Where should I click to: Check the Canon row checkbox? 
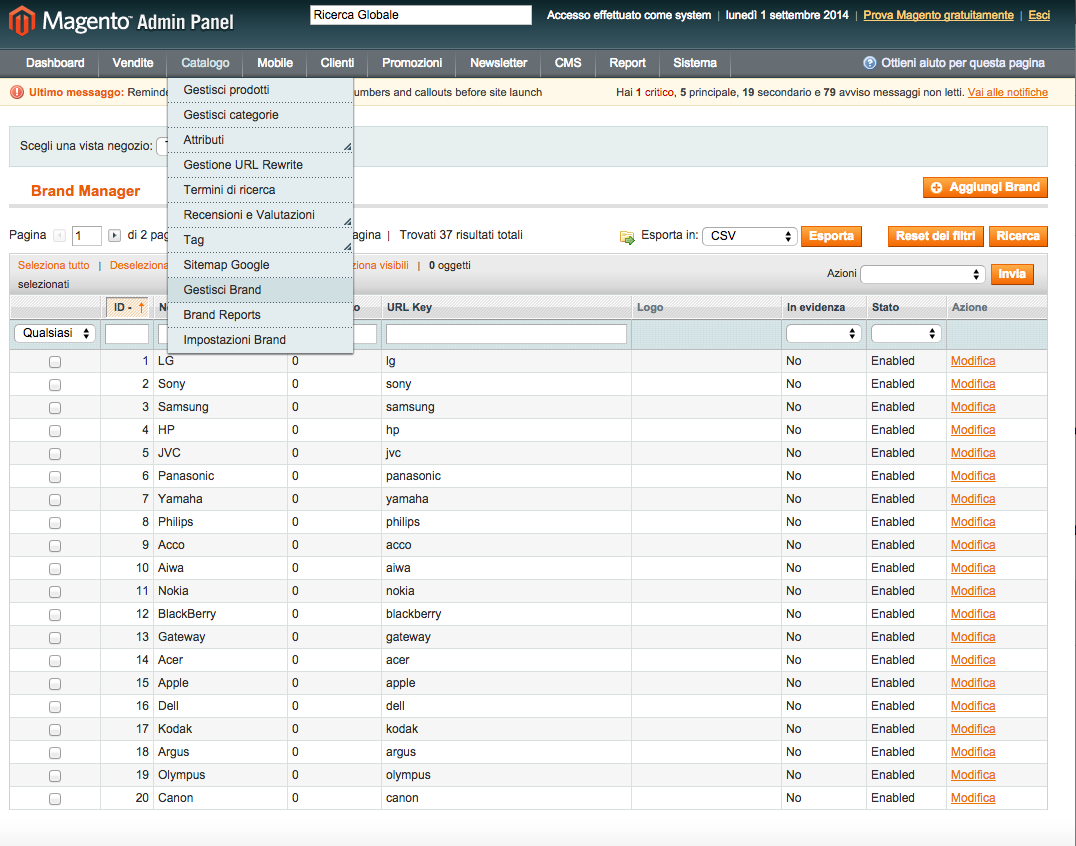pos(55,799)
